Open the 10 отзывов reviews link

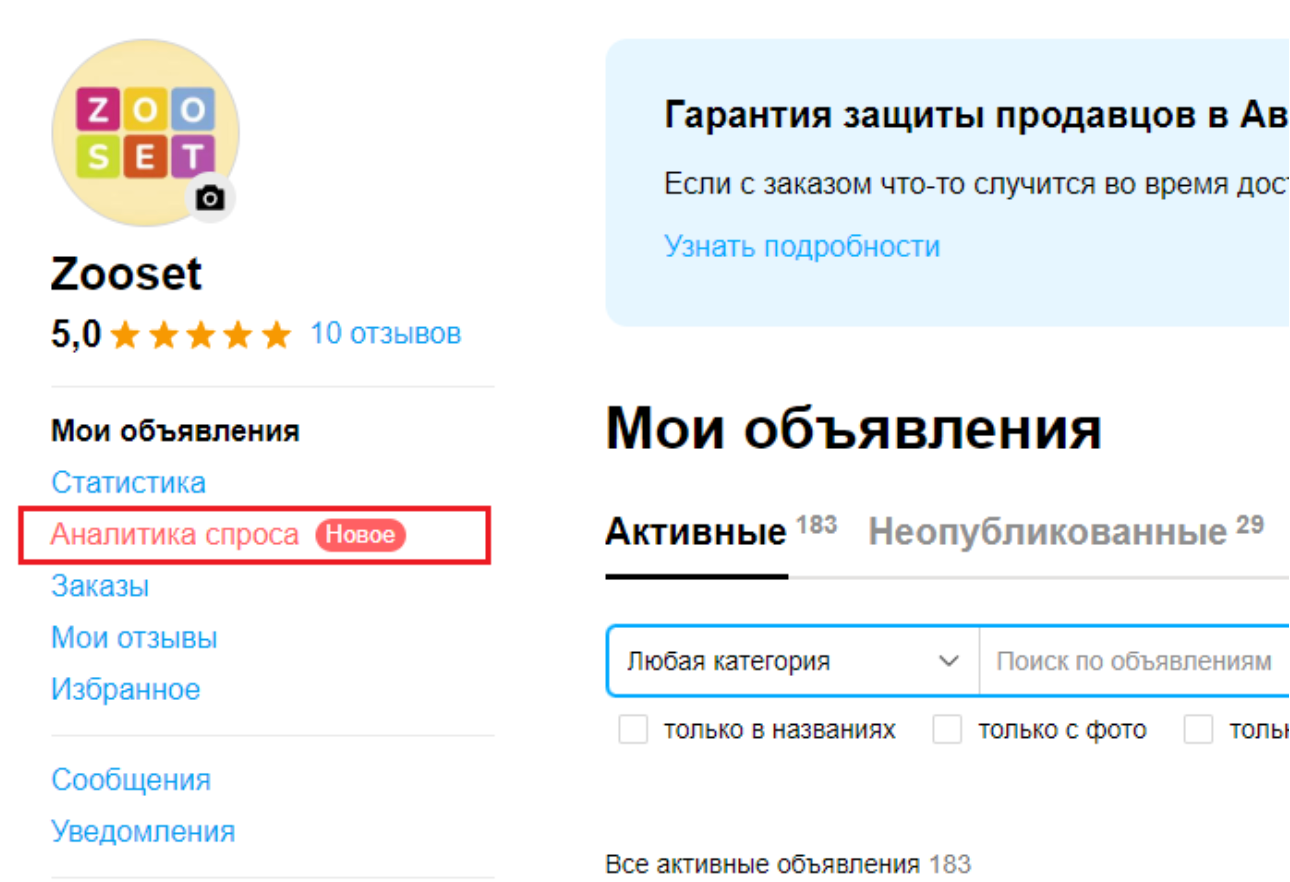(386, 333)
